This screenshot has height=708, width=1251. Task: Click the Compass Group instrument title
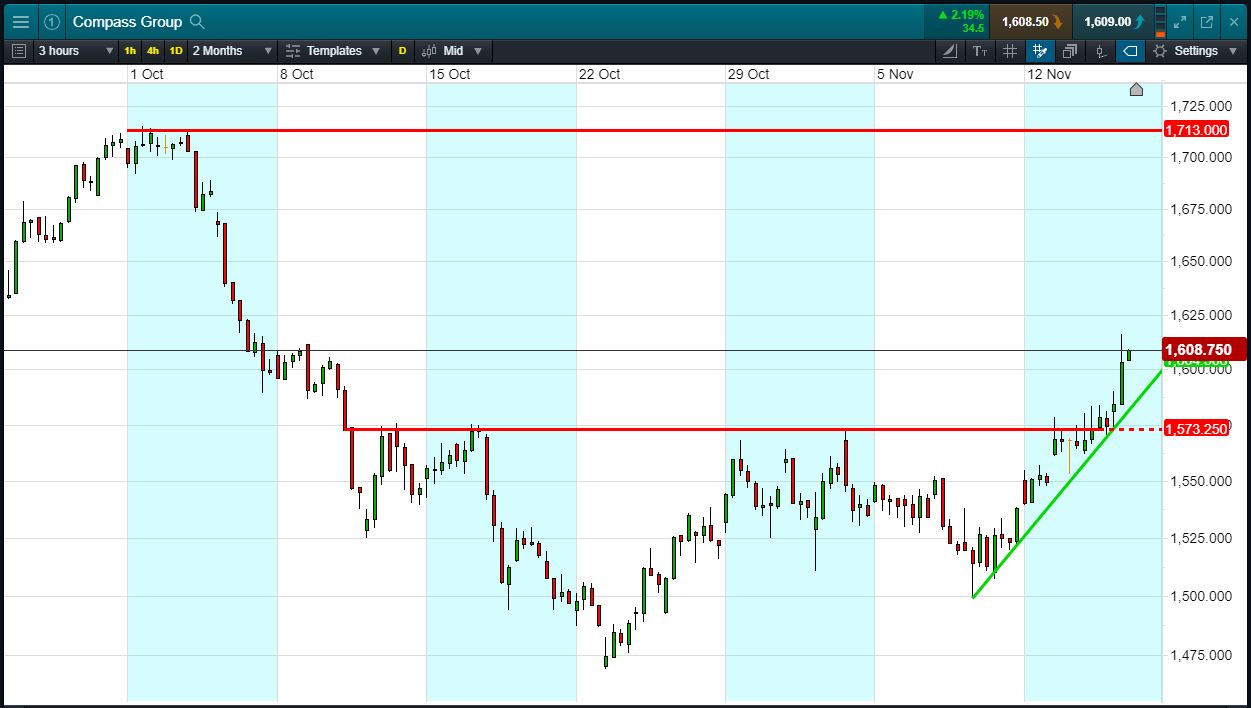tap(127, 21)
